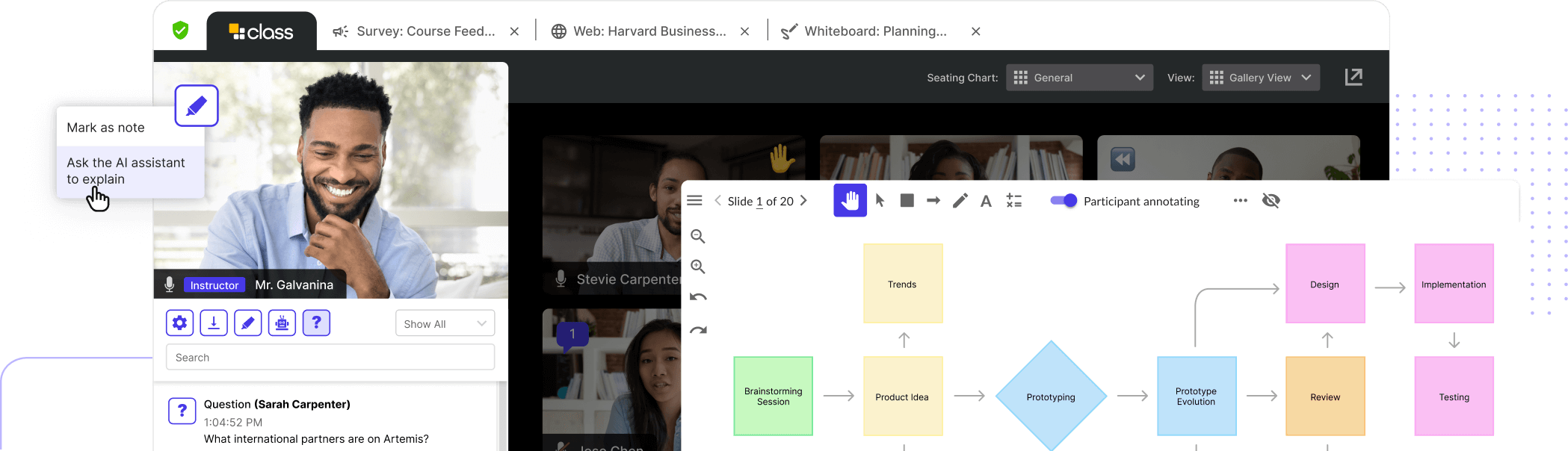Select the text annotation tool

click(x=986, y=201)
